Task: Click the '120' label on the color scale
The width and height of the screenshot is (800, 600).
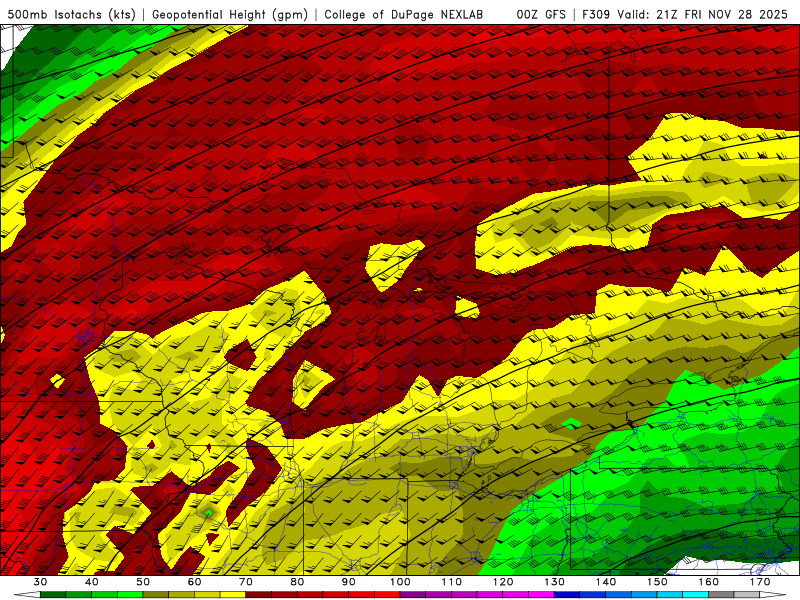Action: tap(503, 582)
